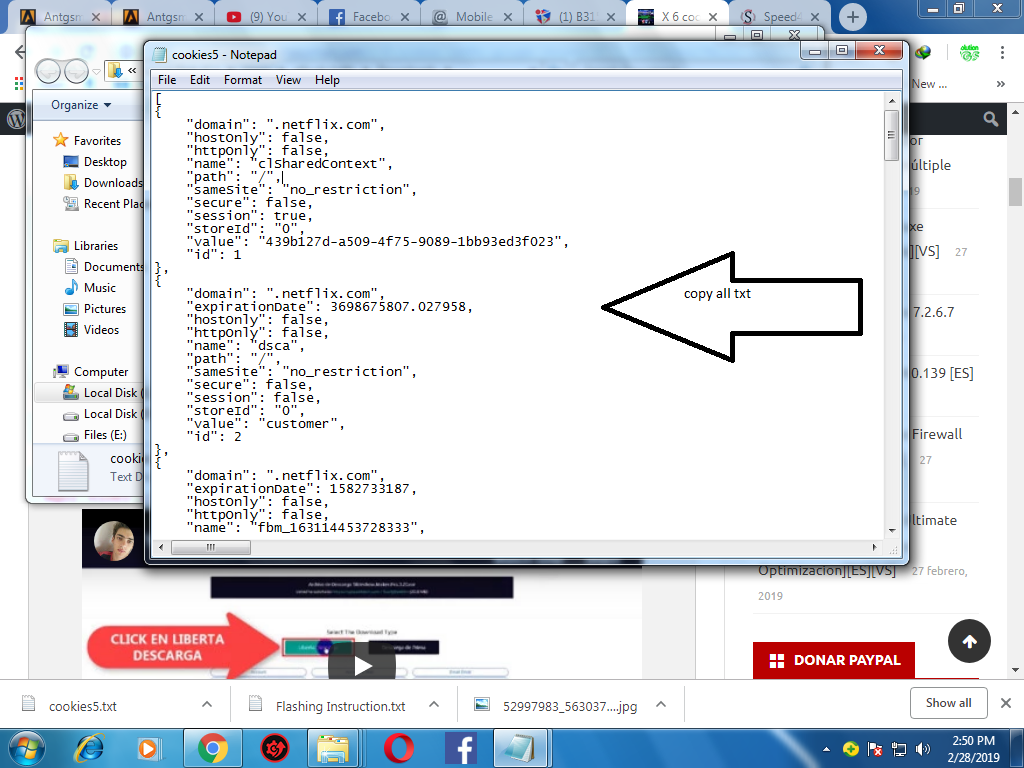Click Show all downloads button
The width and height of the screenshot is (1024, 768).
tap(948, 703)
